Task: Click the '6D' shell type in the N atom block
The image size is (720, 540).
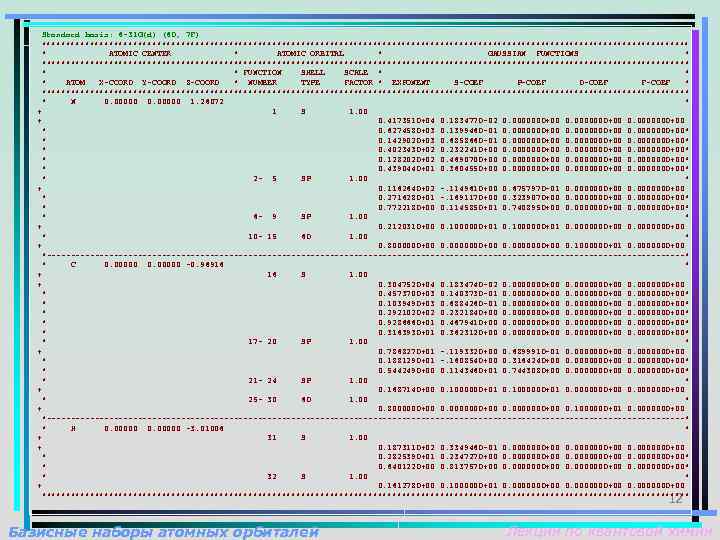Action: click(x=306, y=237)
